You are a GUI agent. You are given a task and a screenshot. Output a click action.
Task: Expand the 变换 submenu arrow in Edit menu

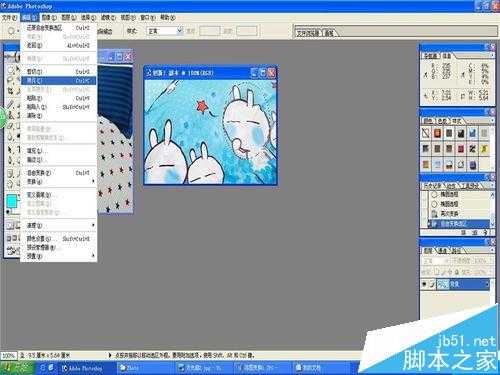pos(93,182)
